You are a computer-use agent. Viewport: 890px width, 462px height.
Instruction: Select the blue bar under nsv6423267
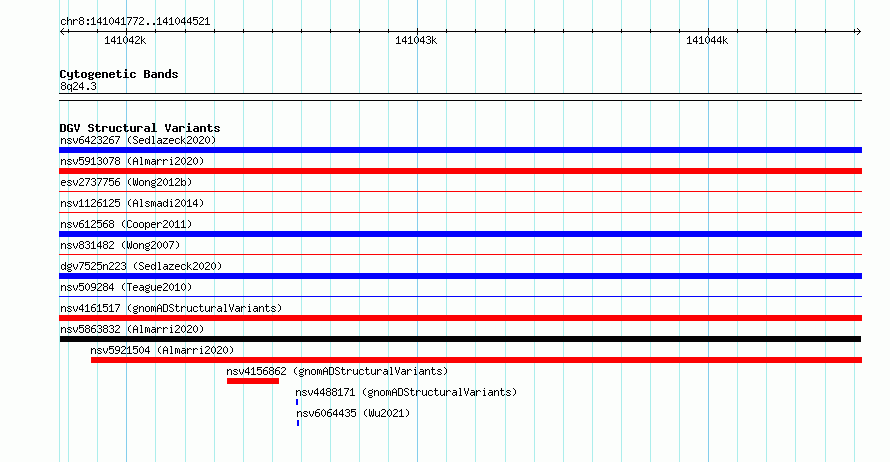click(x=460, y=150)
